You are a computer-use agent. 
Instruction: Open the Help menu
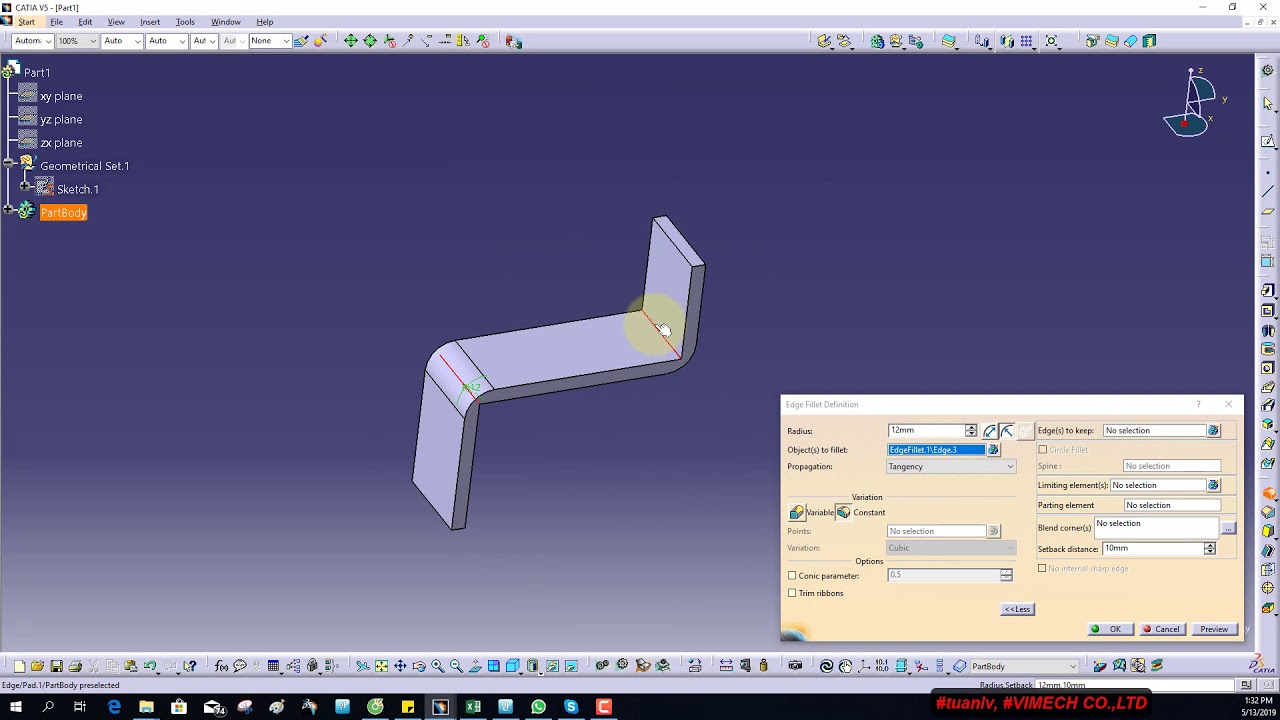[265, 22]
